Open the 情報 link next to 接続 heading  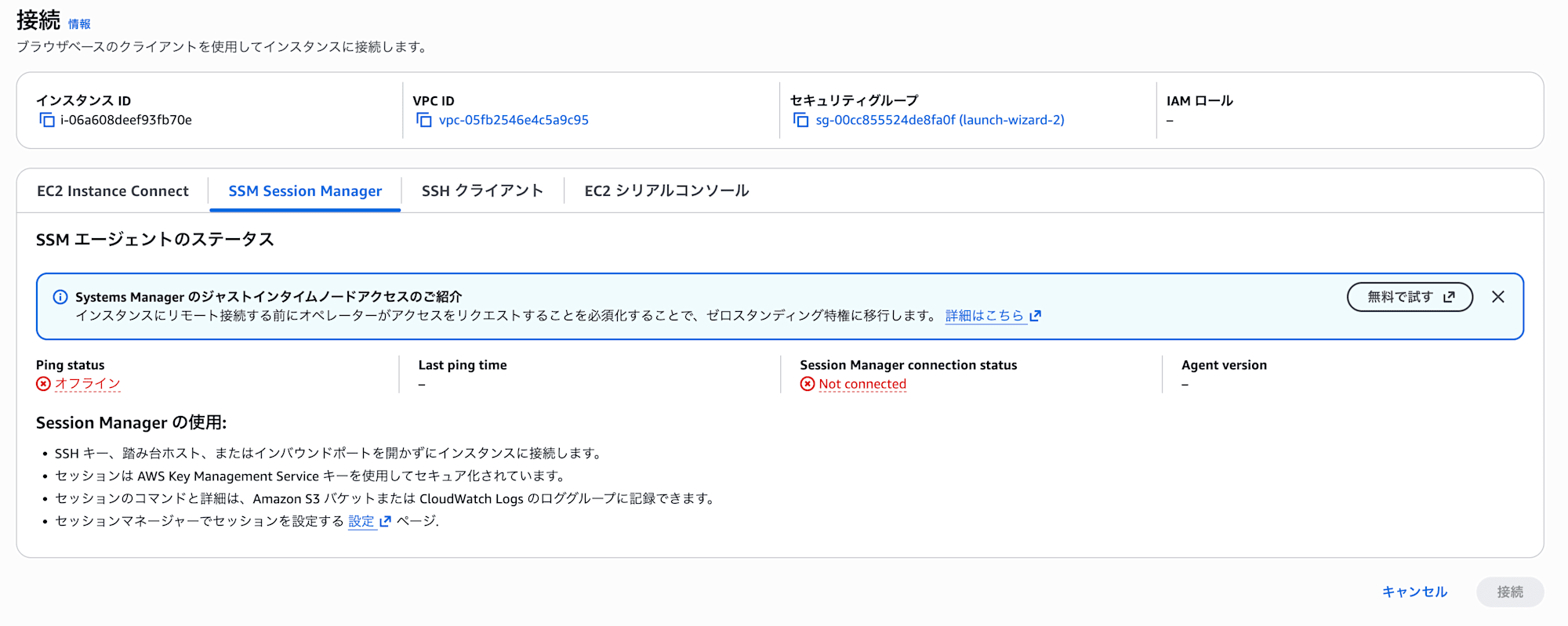click(79, 24)
